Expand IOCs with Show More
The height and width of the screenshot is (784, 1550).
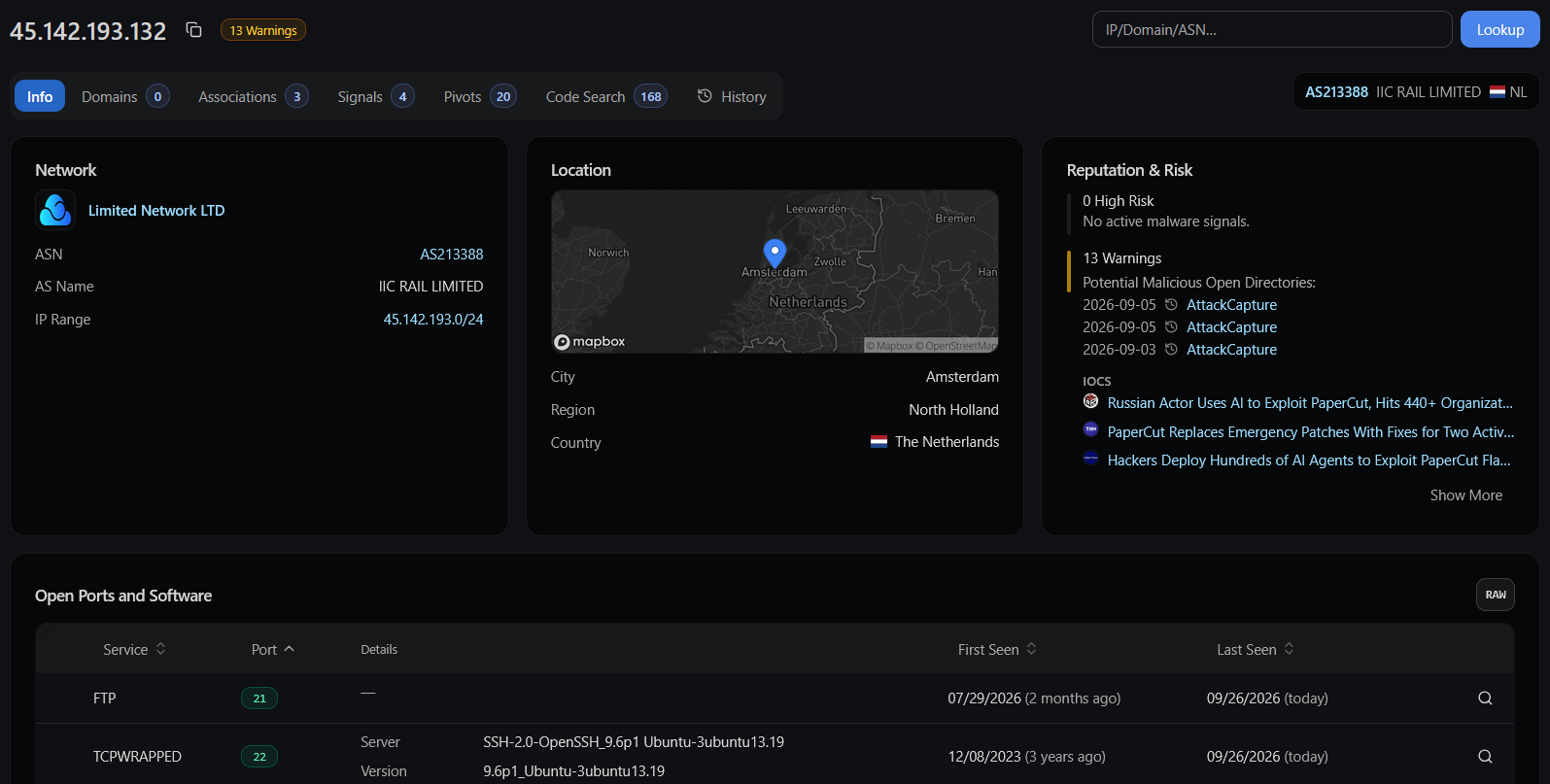tap(1465, 495)
